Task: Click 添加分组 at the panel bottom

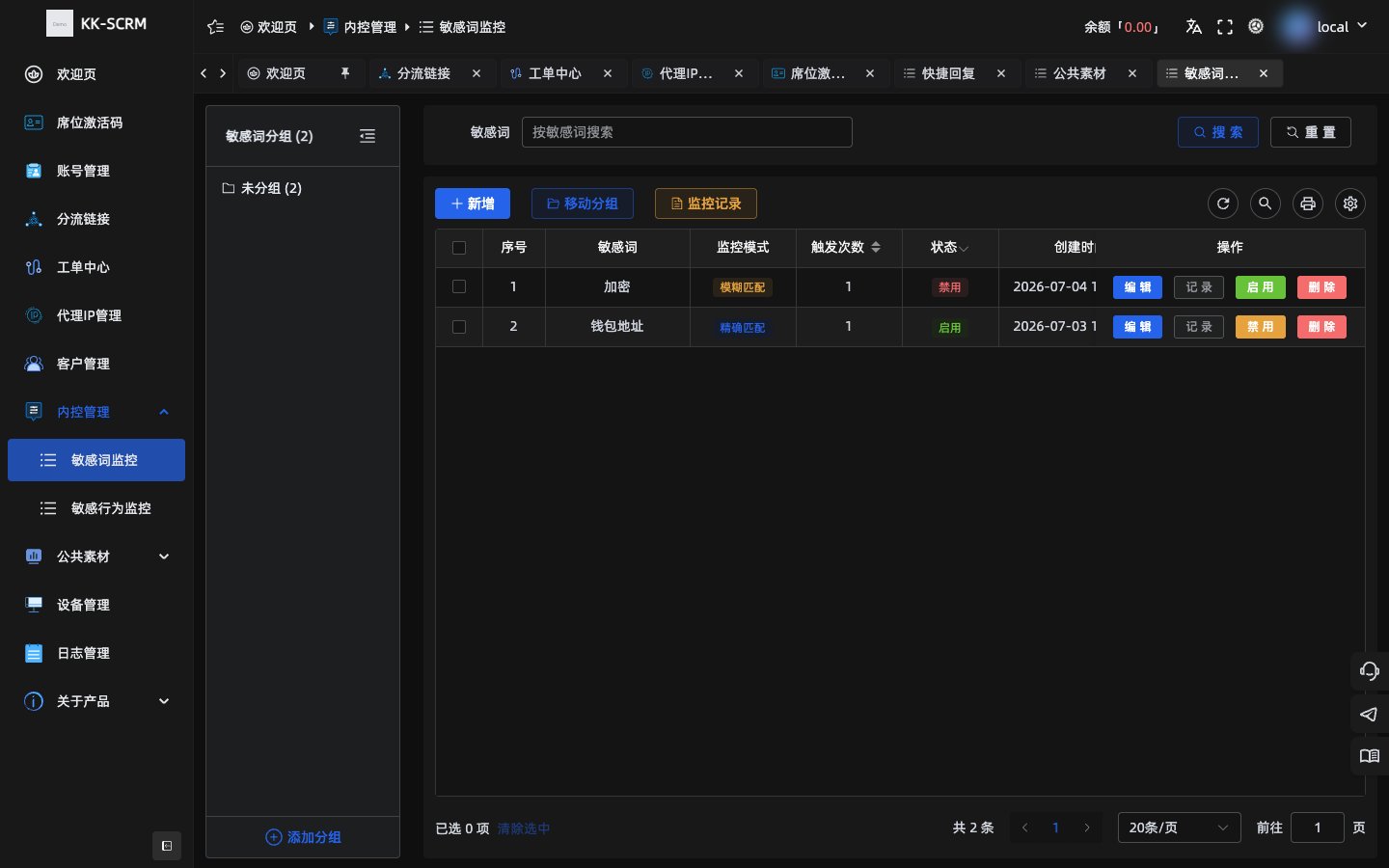Action: 303,837
